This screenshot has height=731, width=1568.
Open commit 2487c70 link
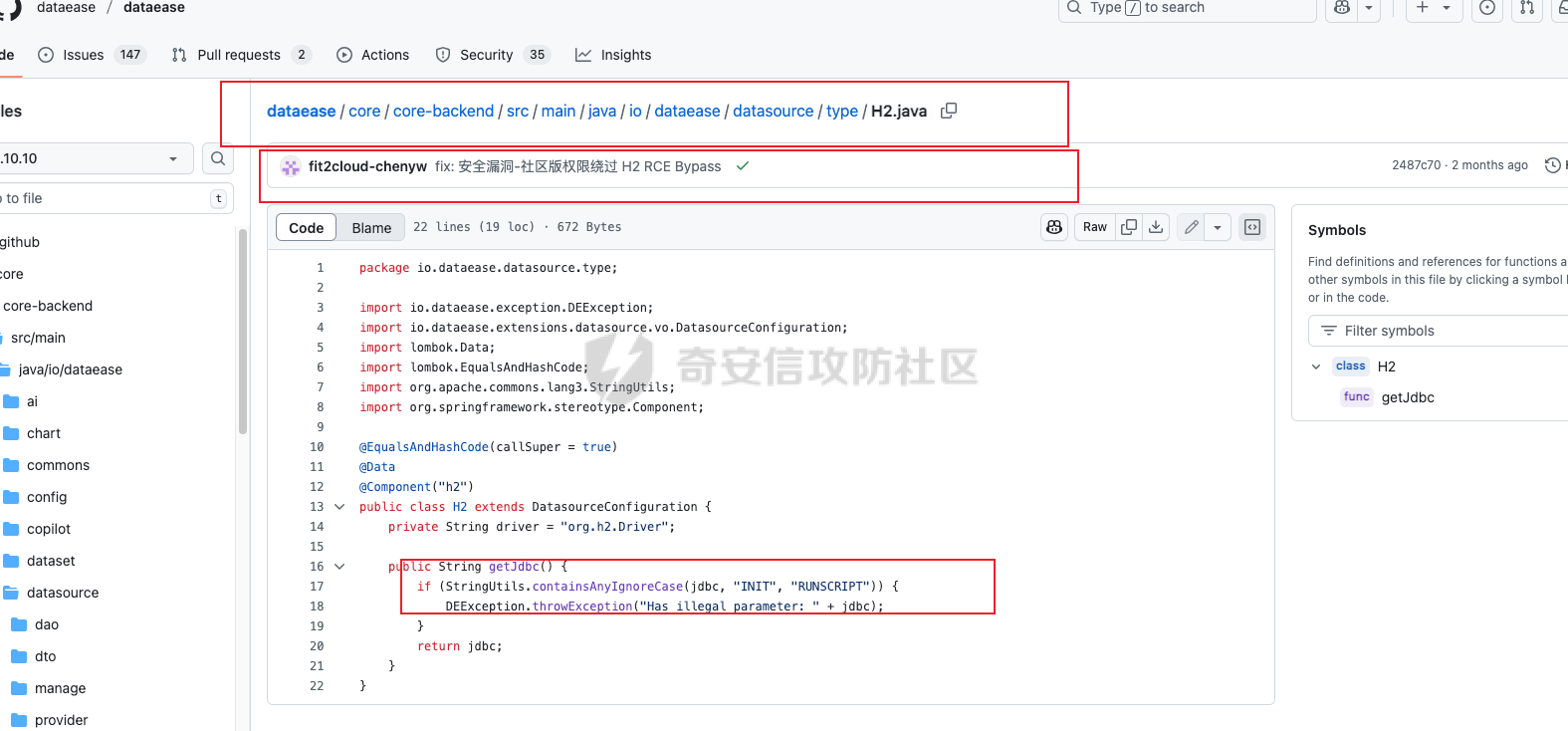click(1416, 165)
